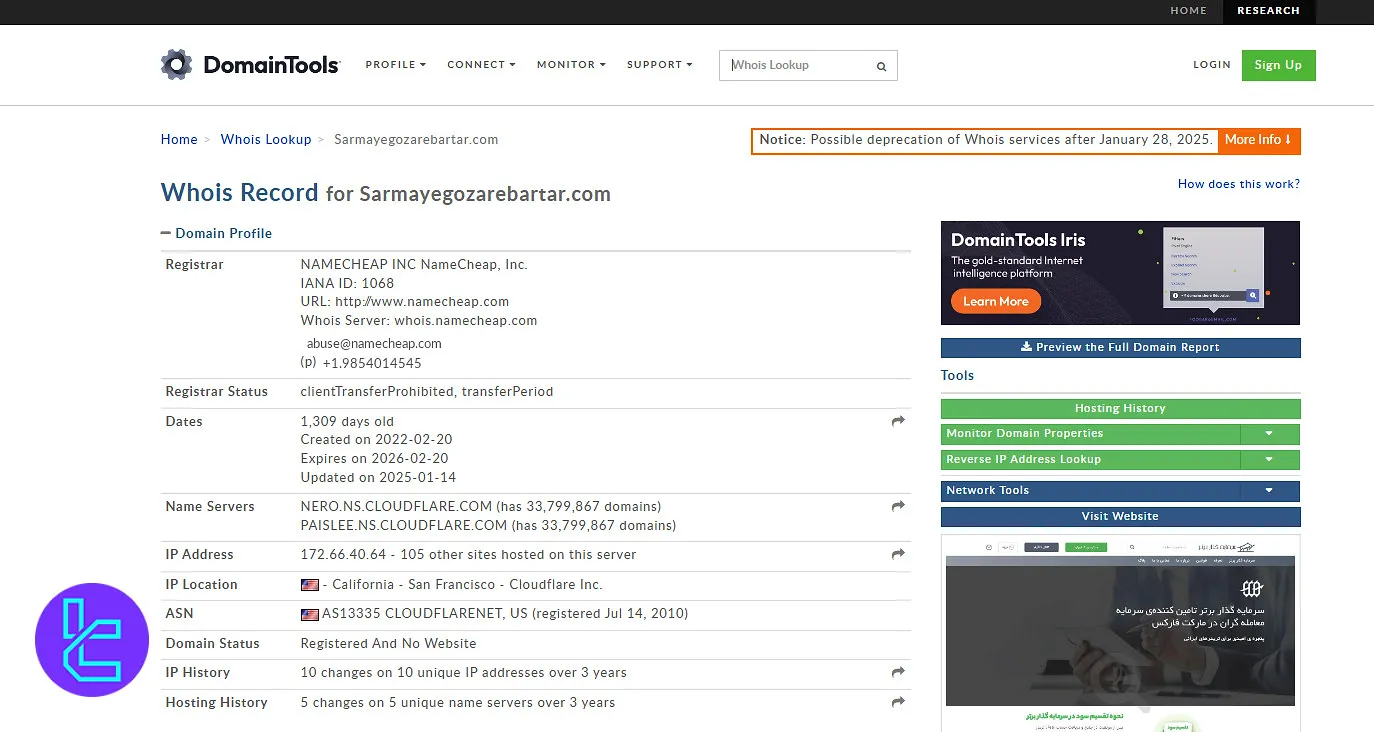The height and width of the screenshot is (732, 1374).
Task: Click the share arrow in the IP History row
Action: coord(898,673)
